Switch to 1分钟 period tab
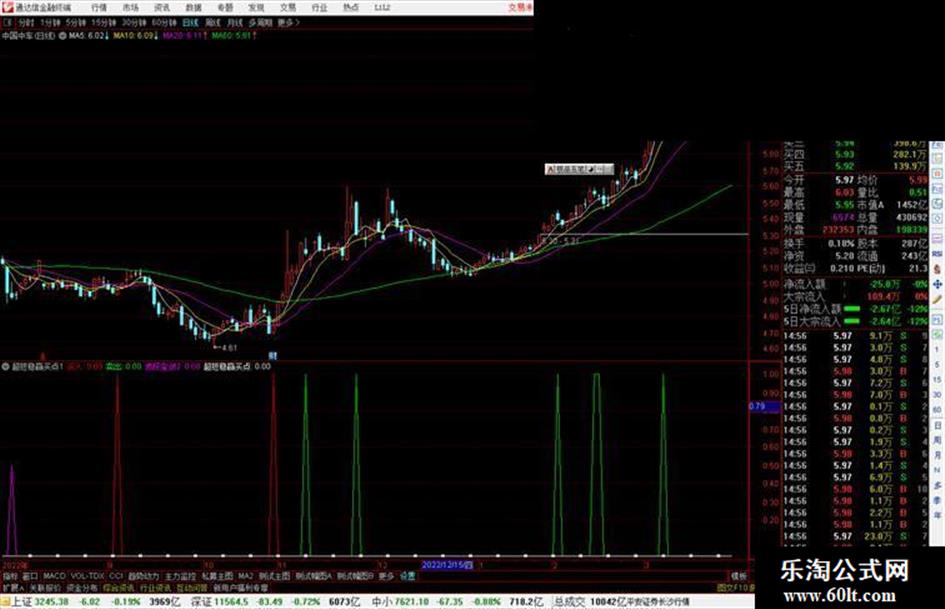Viewport: 945px width, 609px height. point(50,22)
